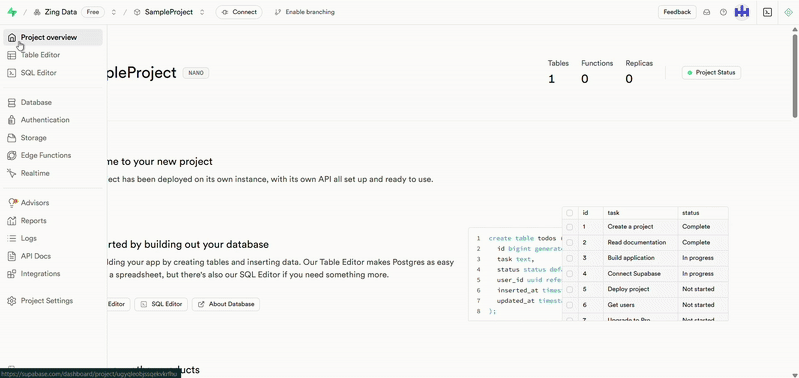Image resolution: width=799 pixels, height=378 pixels.
Task: Click the user avatar icon
Action: tap(741, 12)
